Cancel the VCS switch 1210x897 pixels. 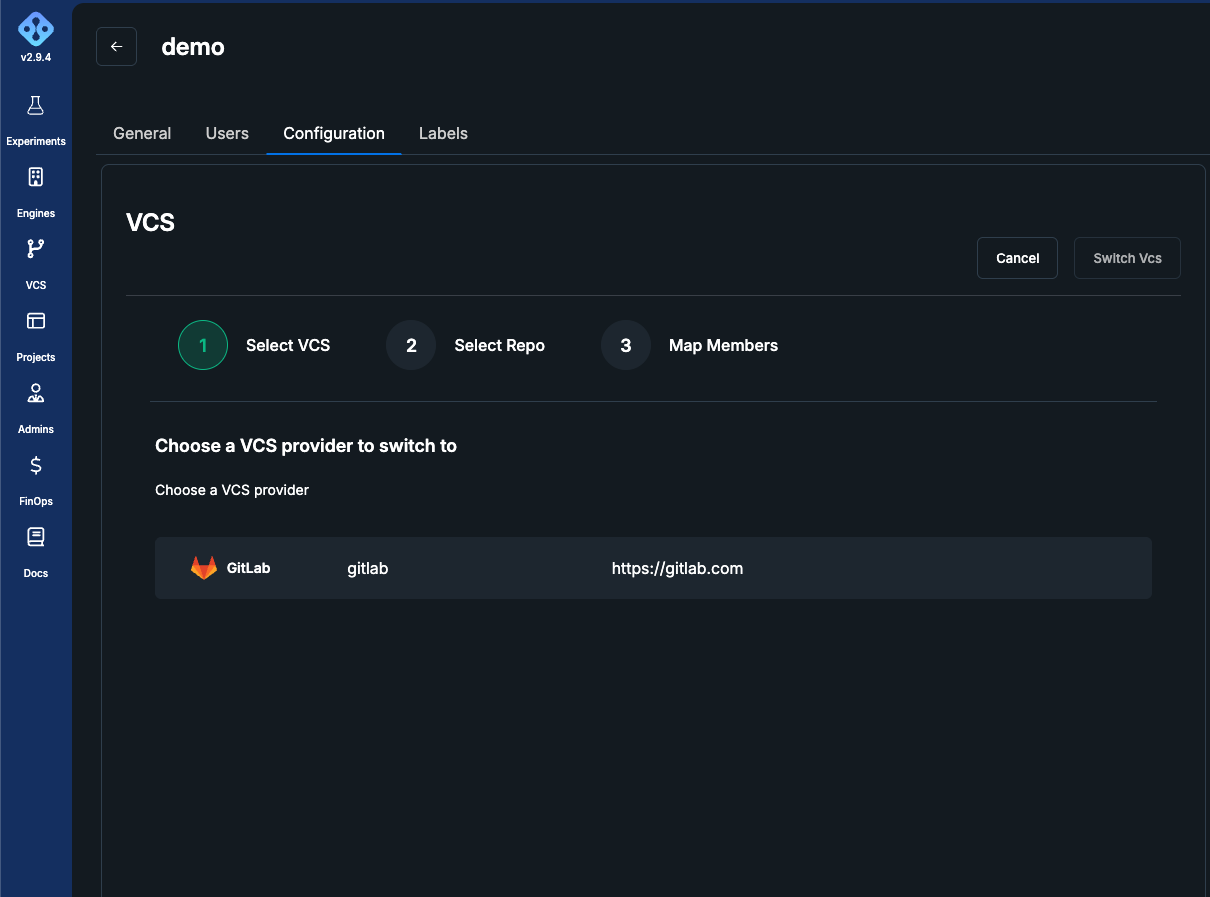click(x=1017, y=258)
